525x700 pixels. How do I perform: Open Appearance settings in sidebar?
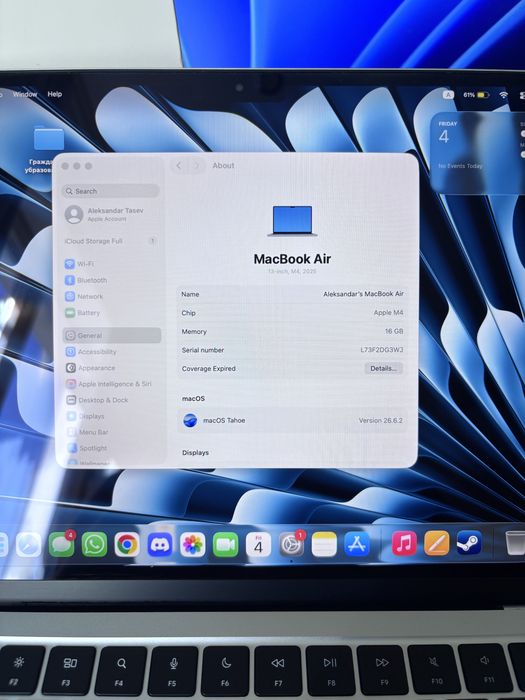[x=112, y=368]
